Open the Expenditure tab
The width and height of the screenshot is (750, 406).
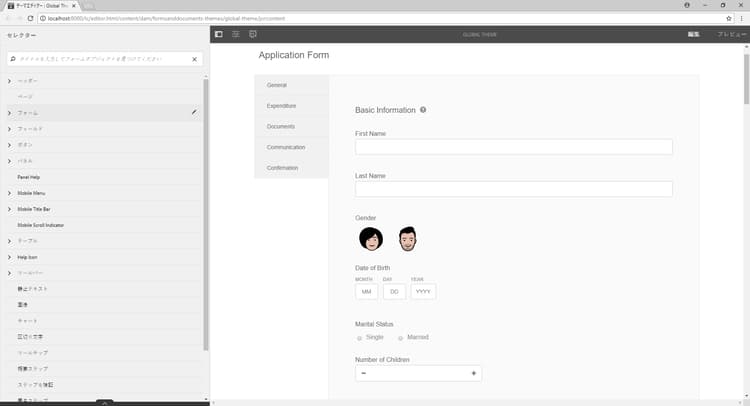(x=291, y=106)
